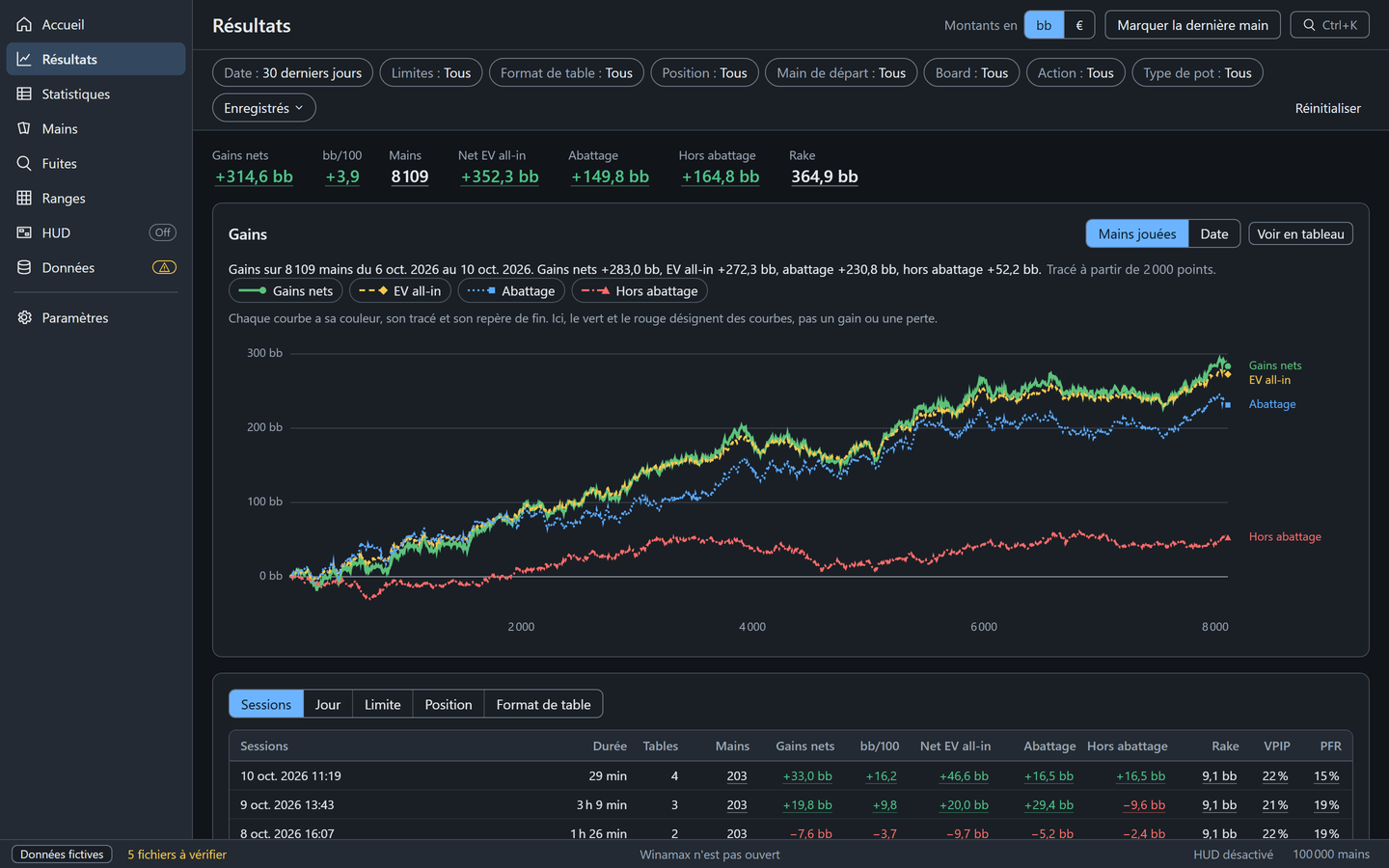1389x868 pixels.
Task: Open the Main de départ filter
Action: [x=841, y=73]
